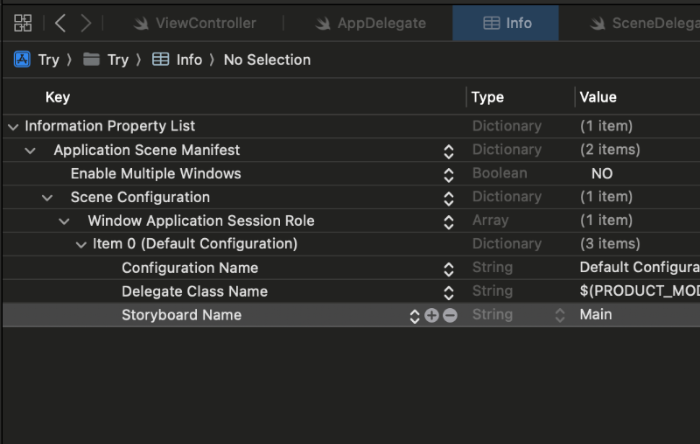Go forward with the right arrow

tap(87, 23)
